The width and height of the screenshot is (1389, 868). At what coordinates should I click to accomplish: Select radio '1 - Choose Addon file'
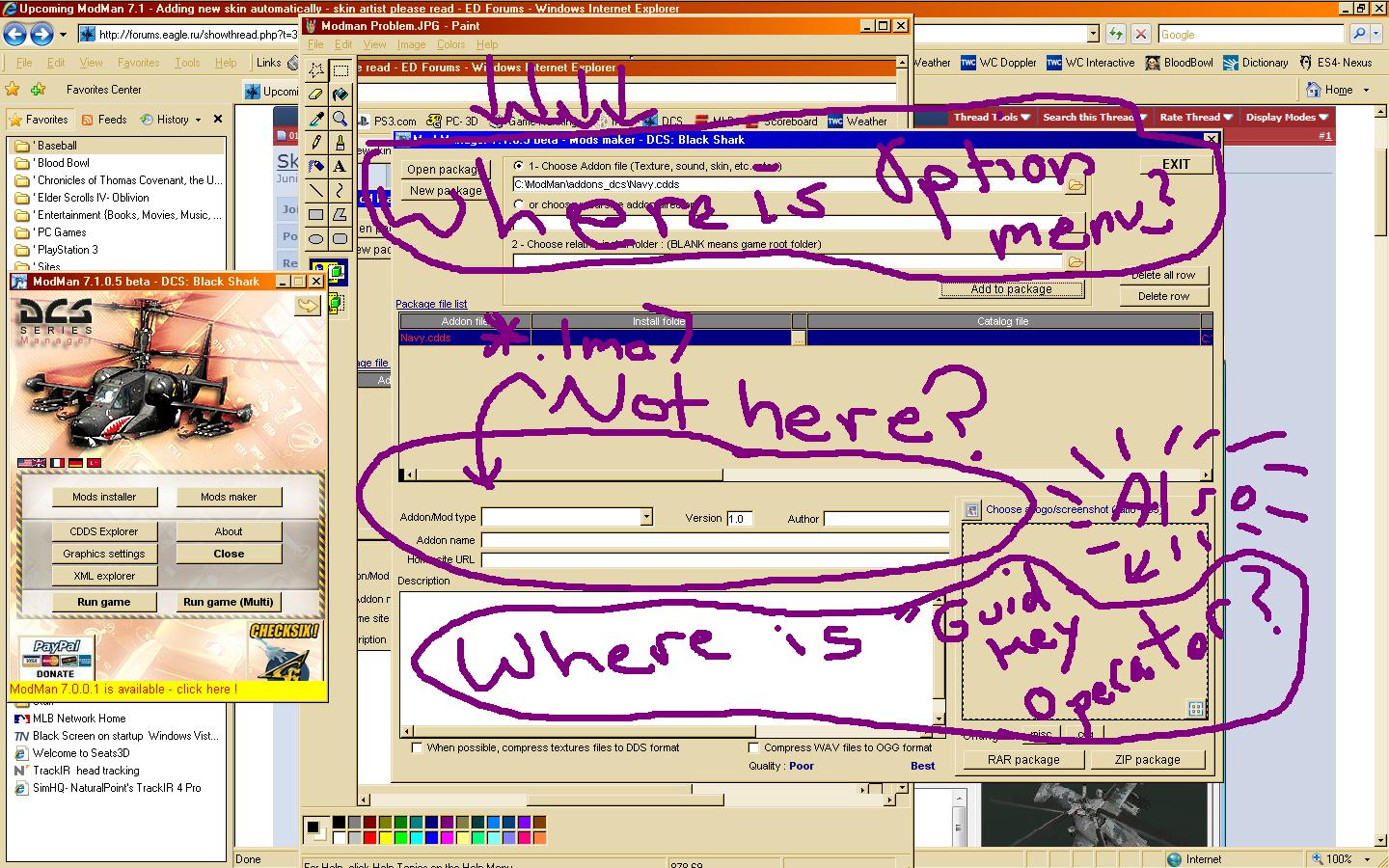(x=519, y=166)
